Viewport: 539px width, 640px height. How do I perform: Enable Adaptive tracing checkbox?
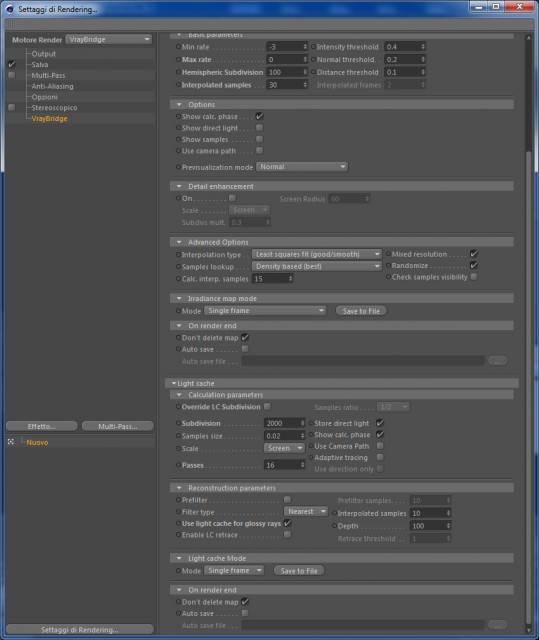[x=380, y=457]
